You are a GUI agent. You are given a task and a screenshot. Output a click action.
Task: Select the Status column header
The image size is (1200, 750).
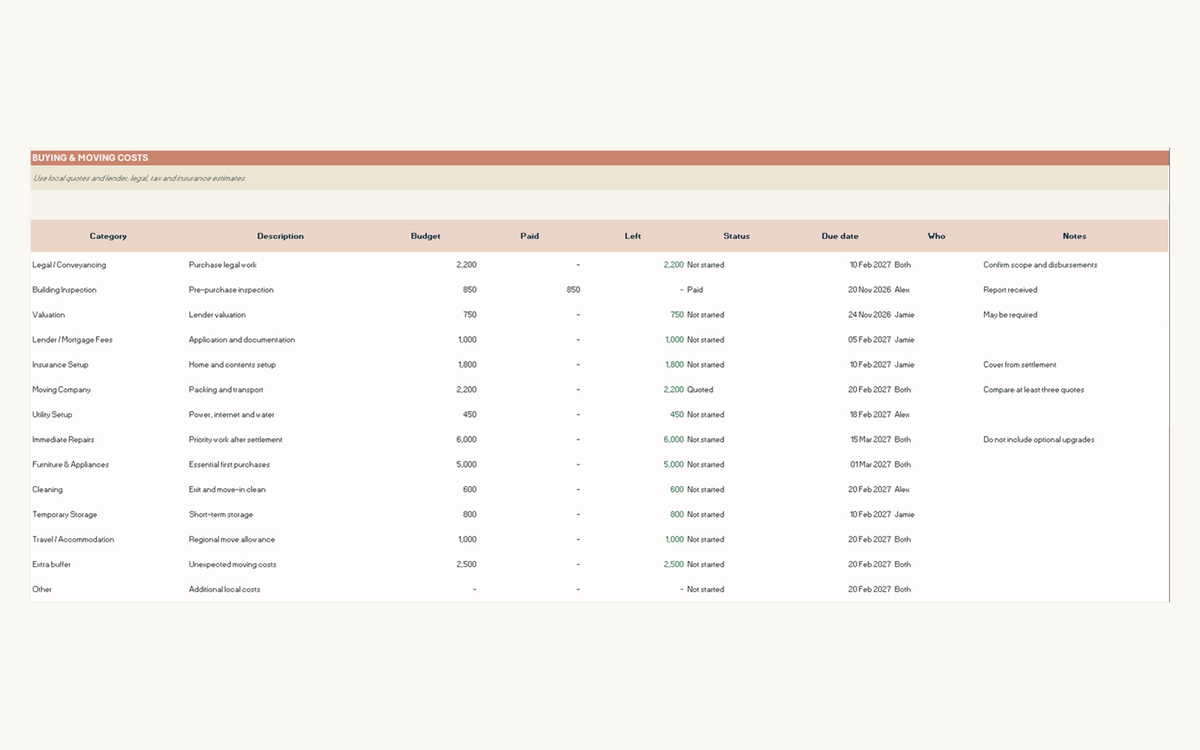(736, 236)
